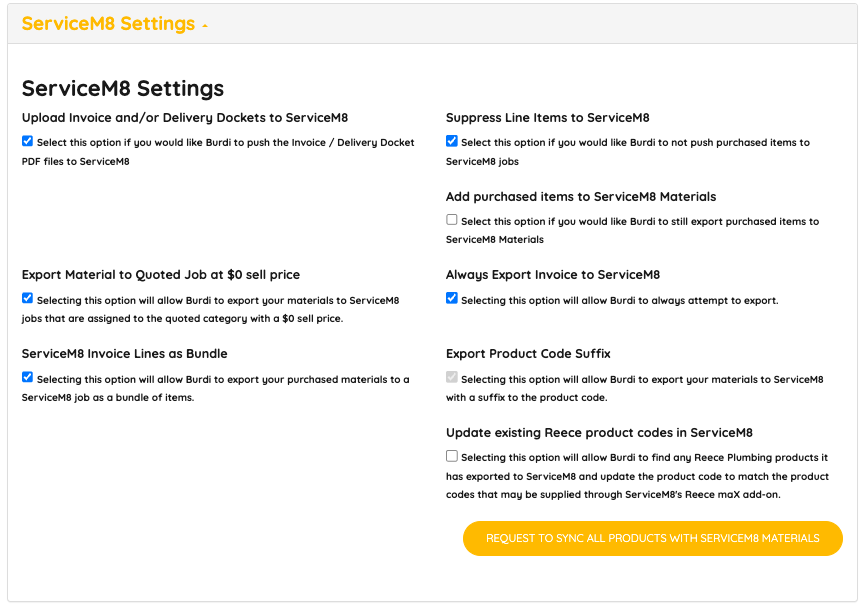This screenshot has height=606, width=861.
Task: Disable Suppress Line Items to ServiceM8 checkbox
Action: pyautogui.click(x=451, y=141)
